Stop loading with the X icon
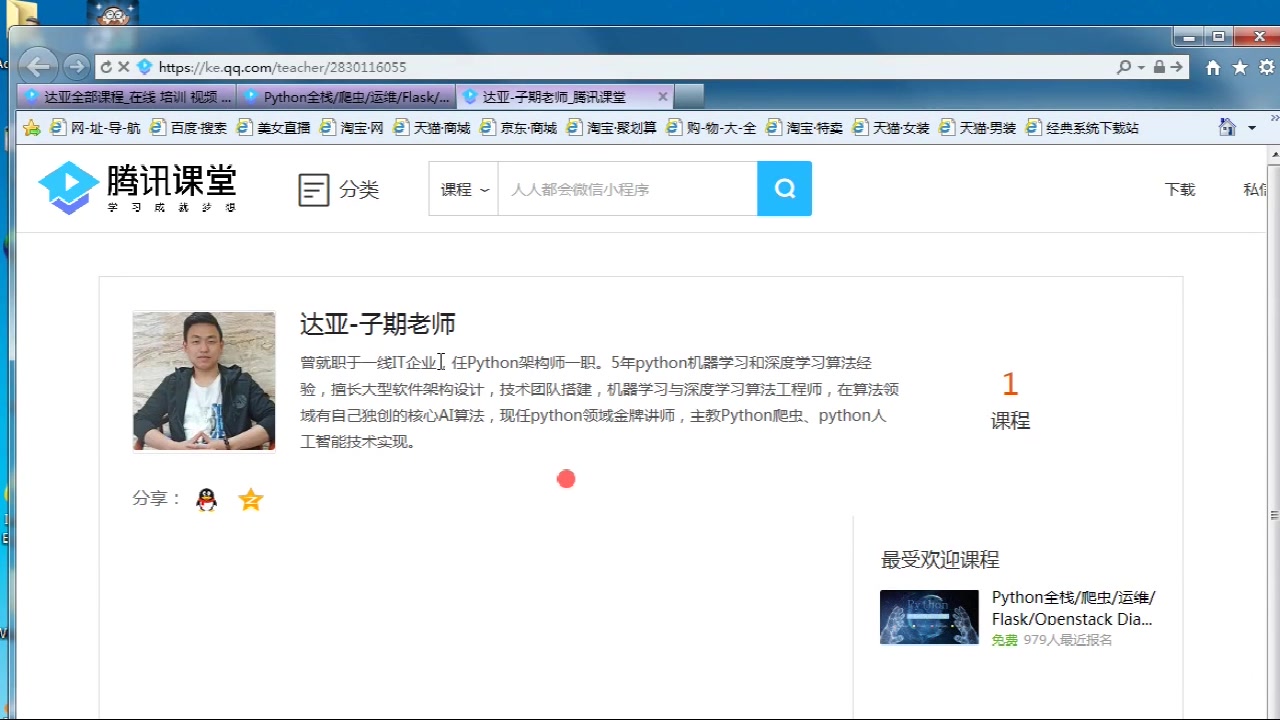Viewport: 1280px width, 720px height. 124,67
